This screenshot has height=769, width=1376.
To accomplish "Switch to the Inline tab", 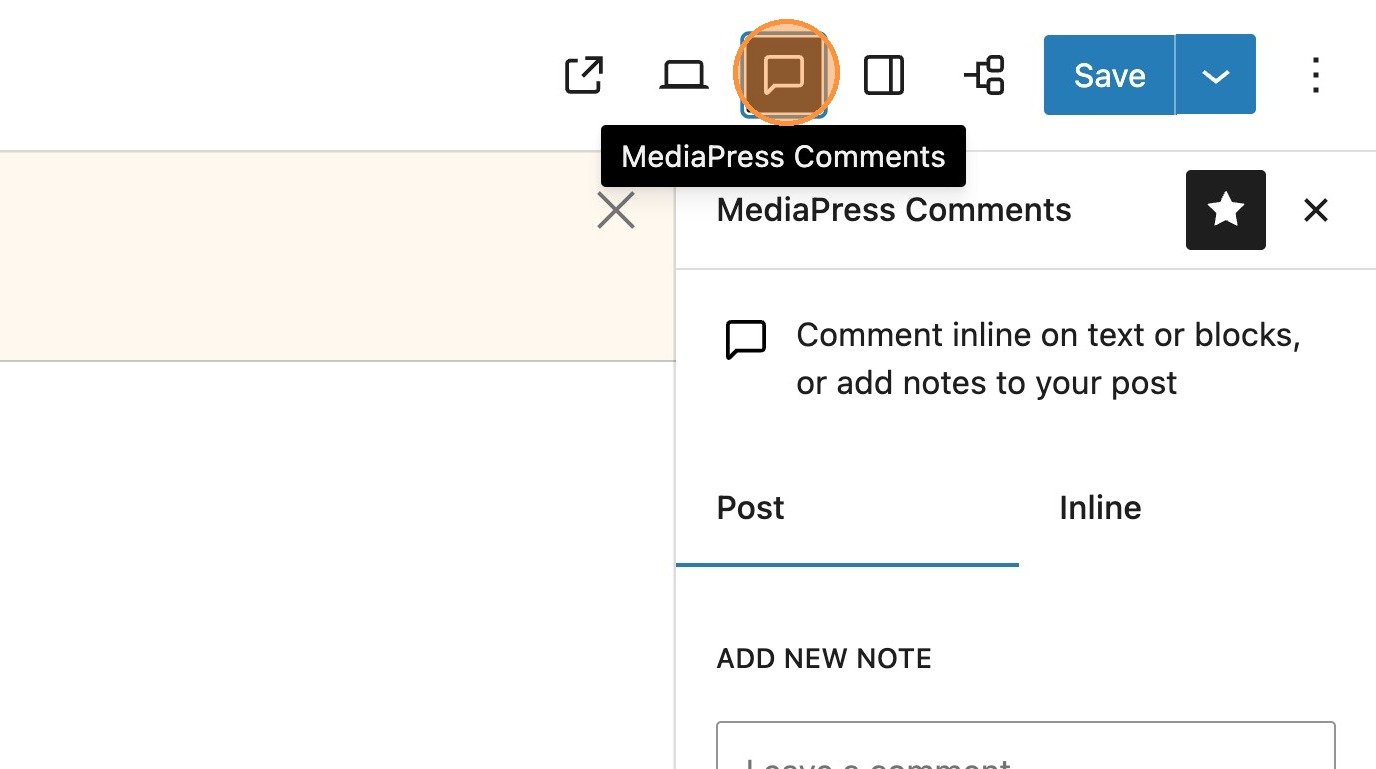I will point(1100,509).
